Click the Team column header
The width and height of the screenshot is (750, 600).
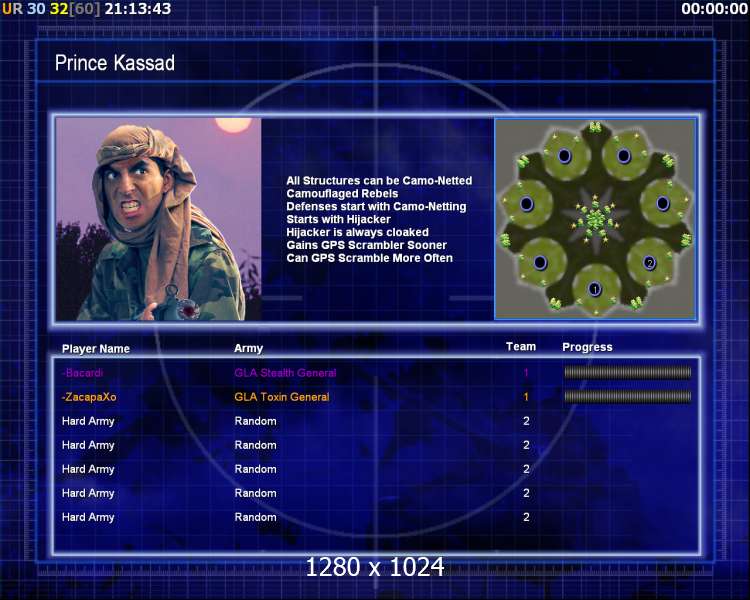click(x=521, y=346)
